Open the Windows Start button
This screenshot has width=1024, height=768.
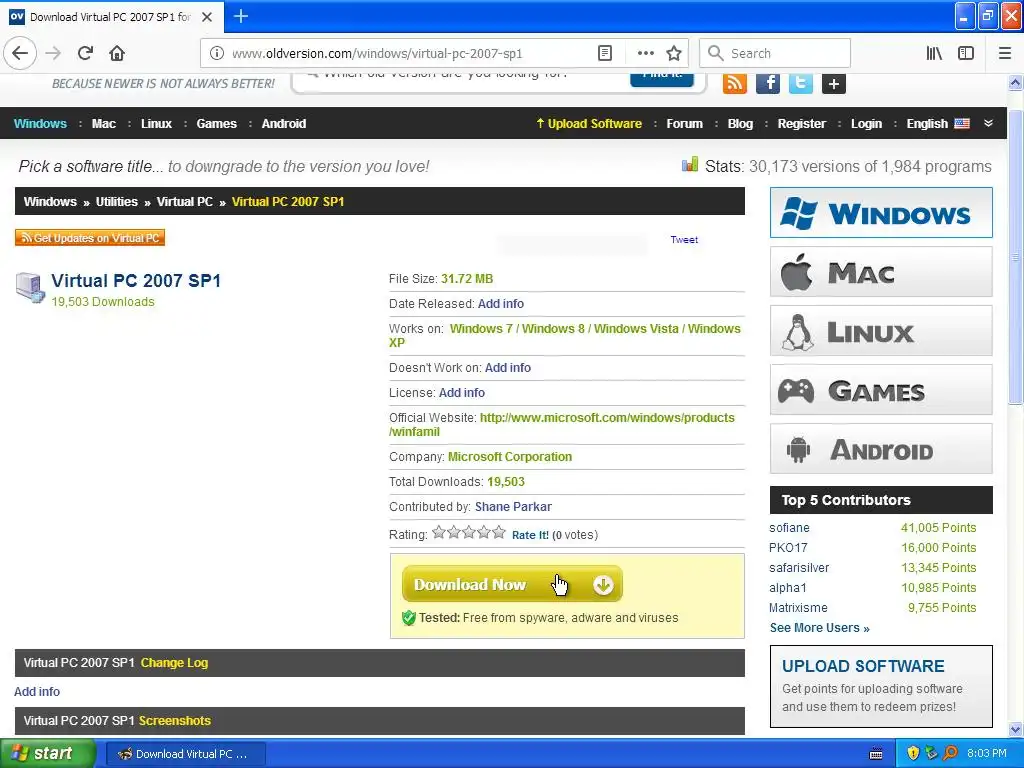48,753
